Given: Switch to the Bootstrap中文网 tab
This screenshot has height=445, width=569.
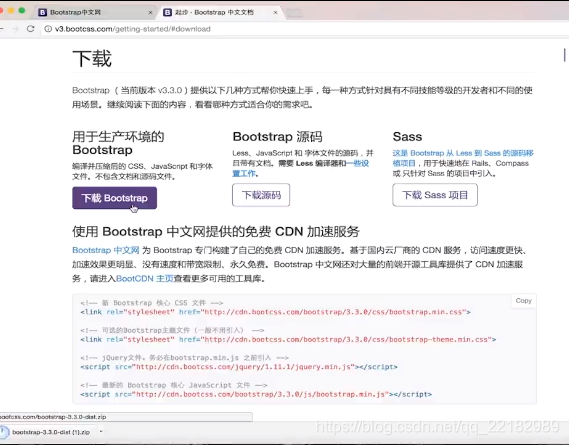Looking at the screenshot, I should click(94, 12).
